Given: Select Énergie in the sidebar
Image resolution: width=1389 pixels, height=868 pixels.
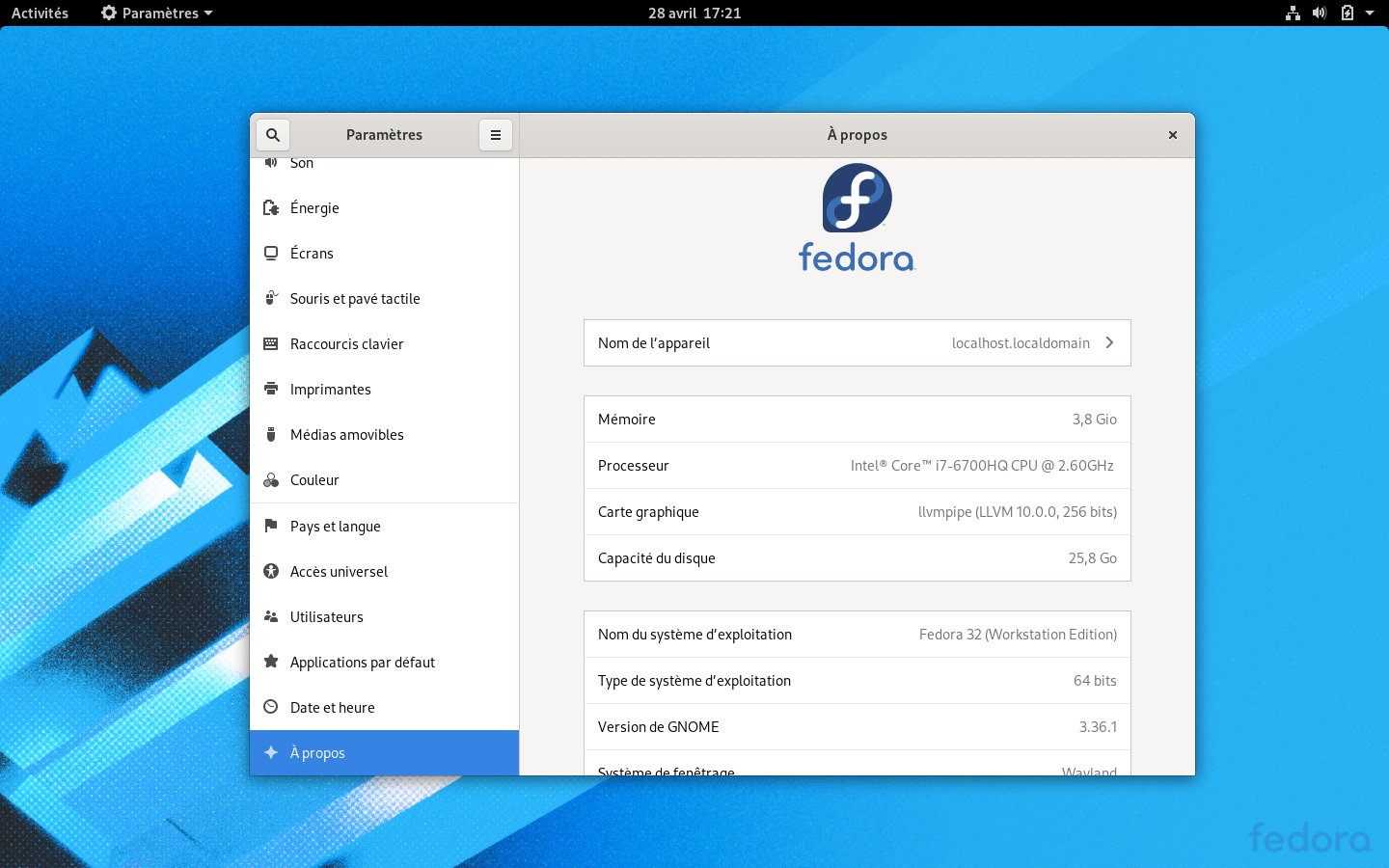Looking at the screenshot, I should 384,208.
